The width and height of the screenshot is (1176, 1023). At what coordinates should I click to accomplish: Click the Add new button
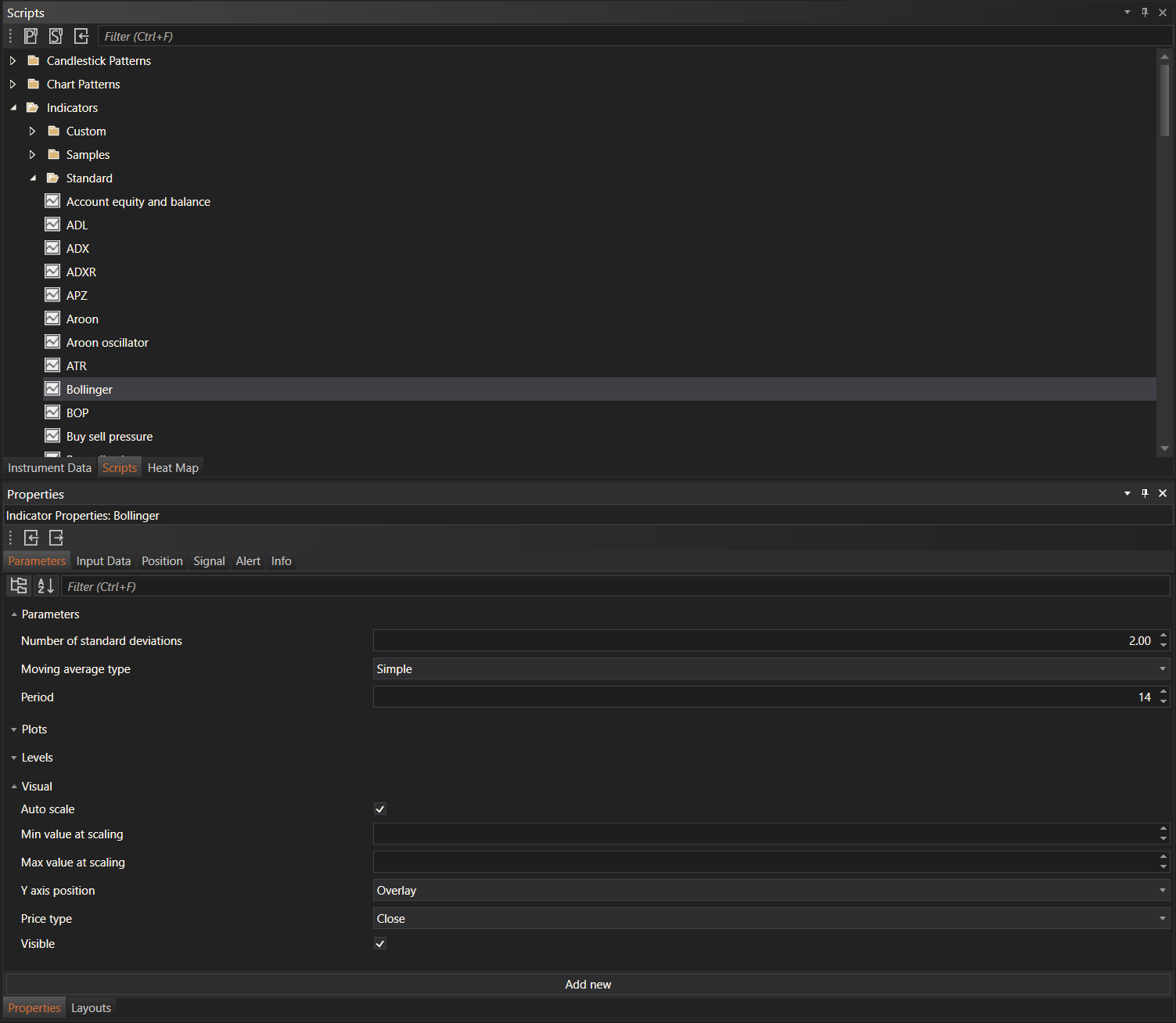coord(588,985)
